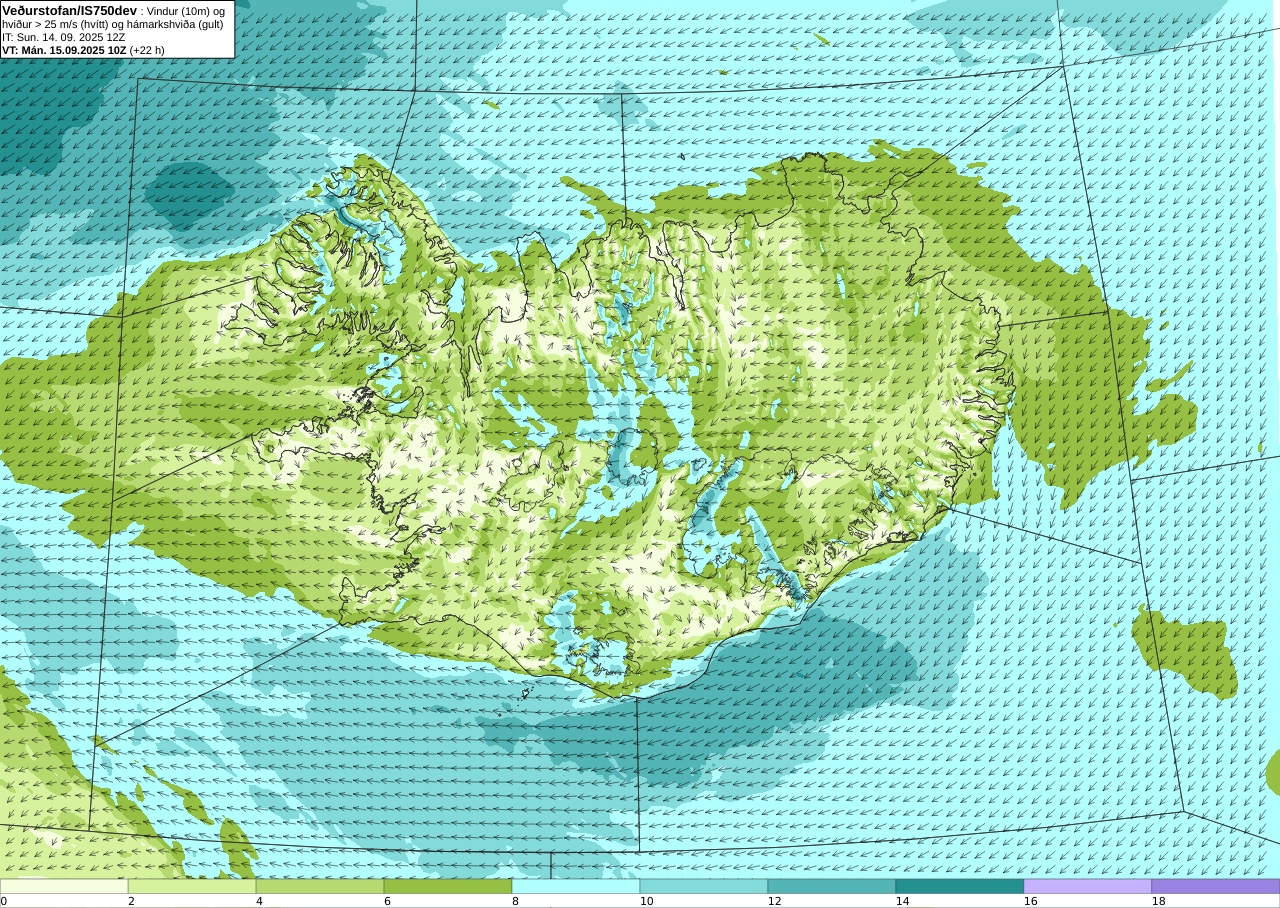
Task: Click the darker purple legend swatch above 18
Action: click(x=1216, y=886)
